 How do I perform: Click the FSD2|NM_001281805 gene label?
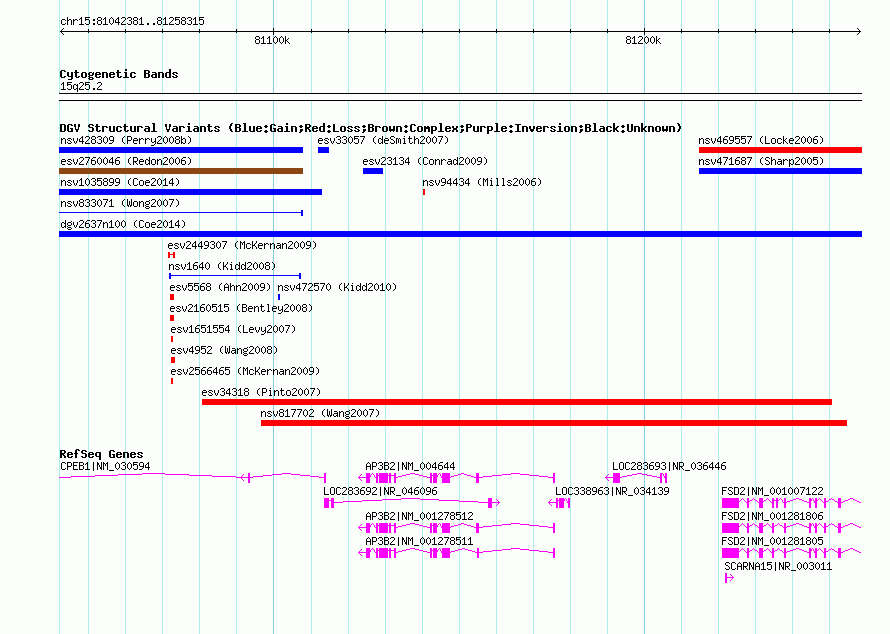(x=773, y=541)
